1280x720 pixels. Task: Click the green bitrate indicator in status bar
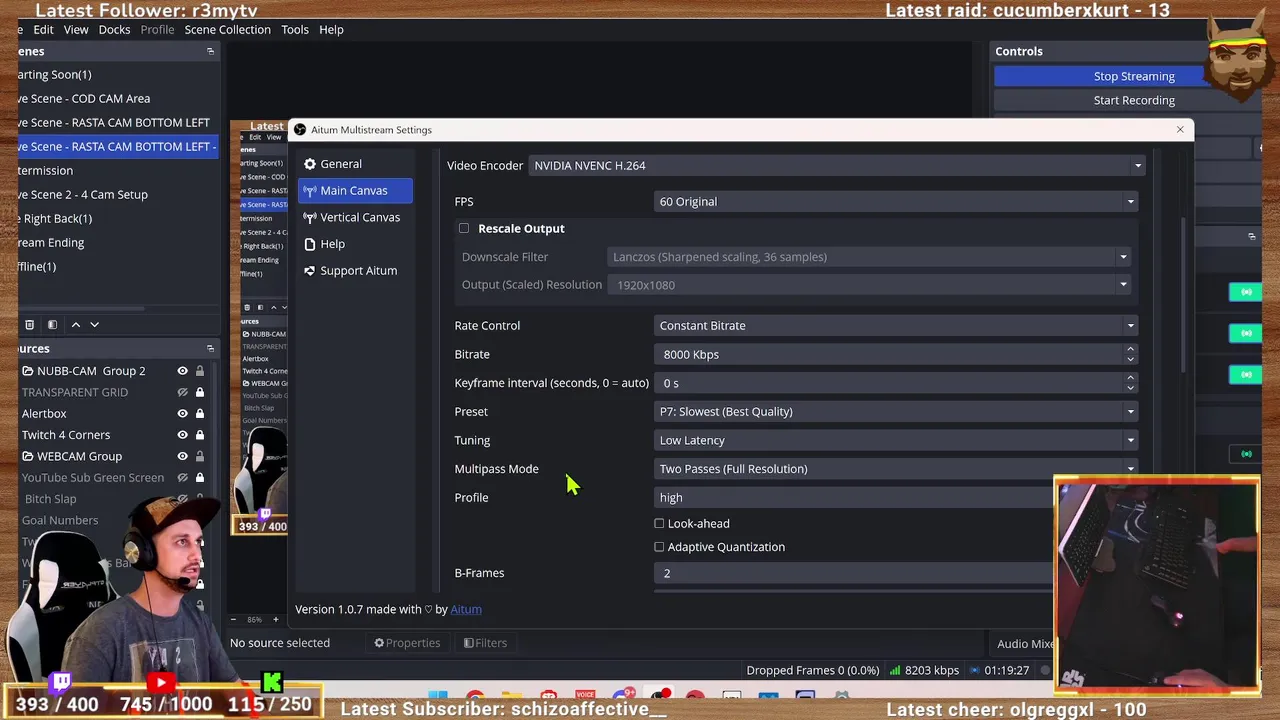(x=895, y=670)
